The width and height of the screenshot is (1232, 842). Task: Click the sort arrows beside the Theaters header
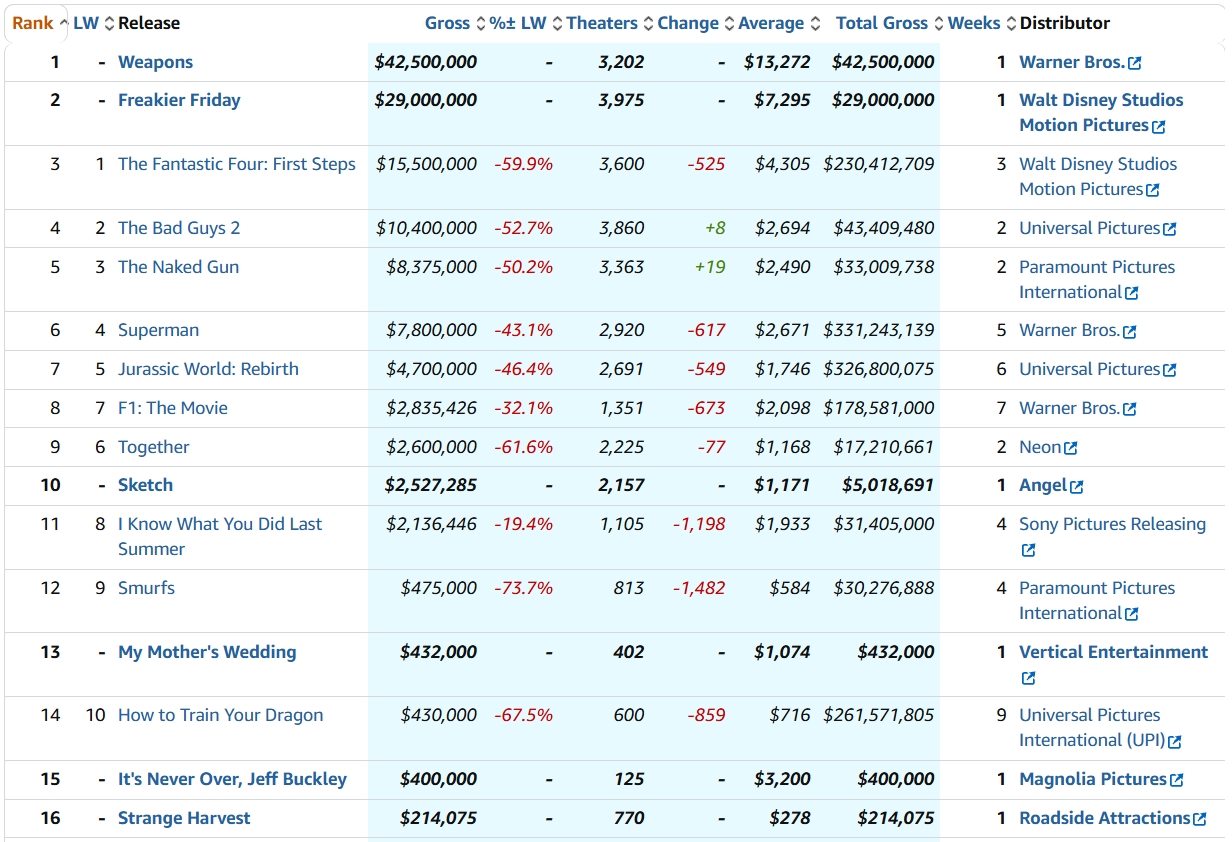[x=649, y=23]
